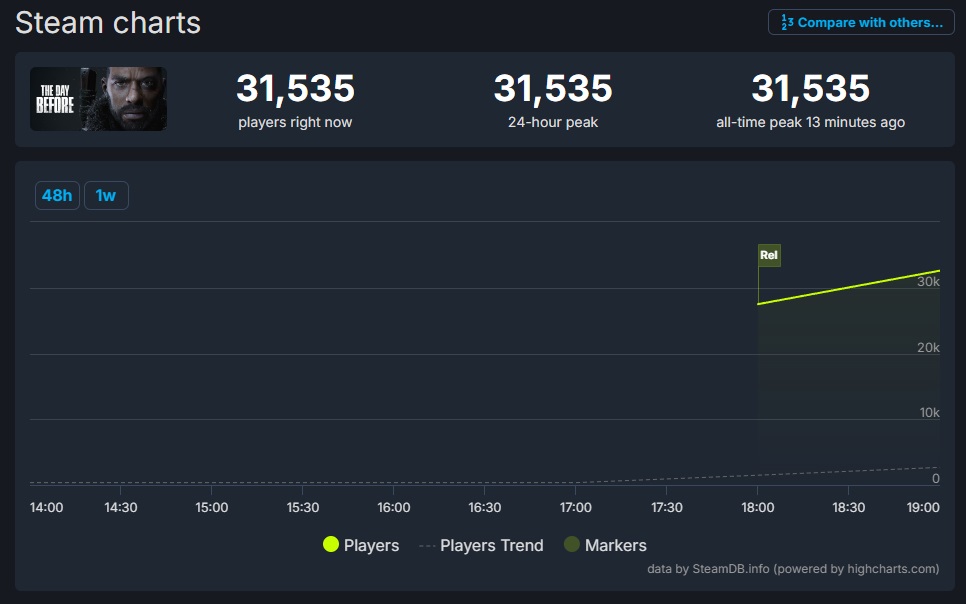
Task: Click the dark green Markers legend dot
Action: click(572, 545)
